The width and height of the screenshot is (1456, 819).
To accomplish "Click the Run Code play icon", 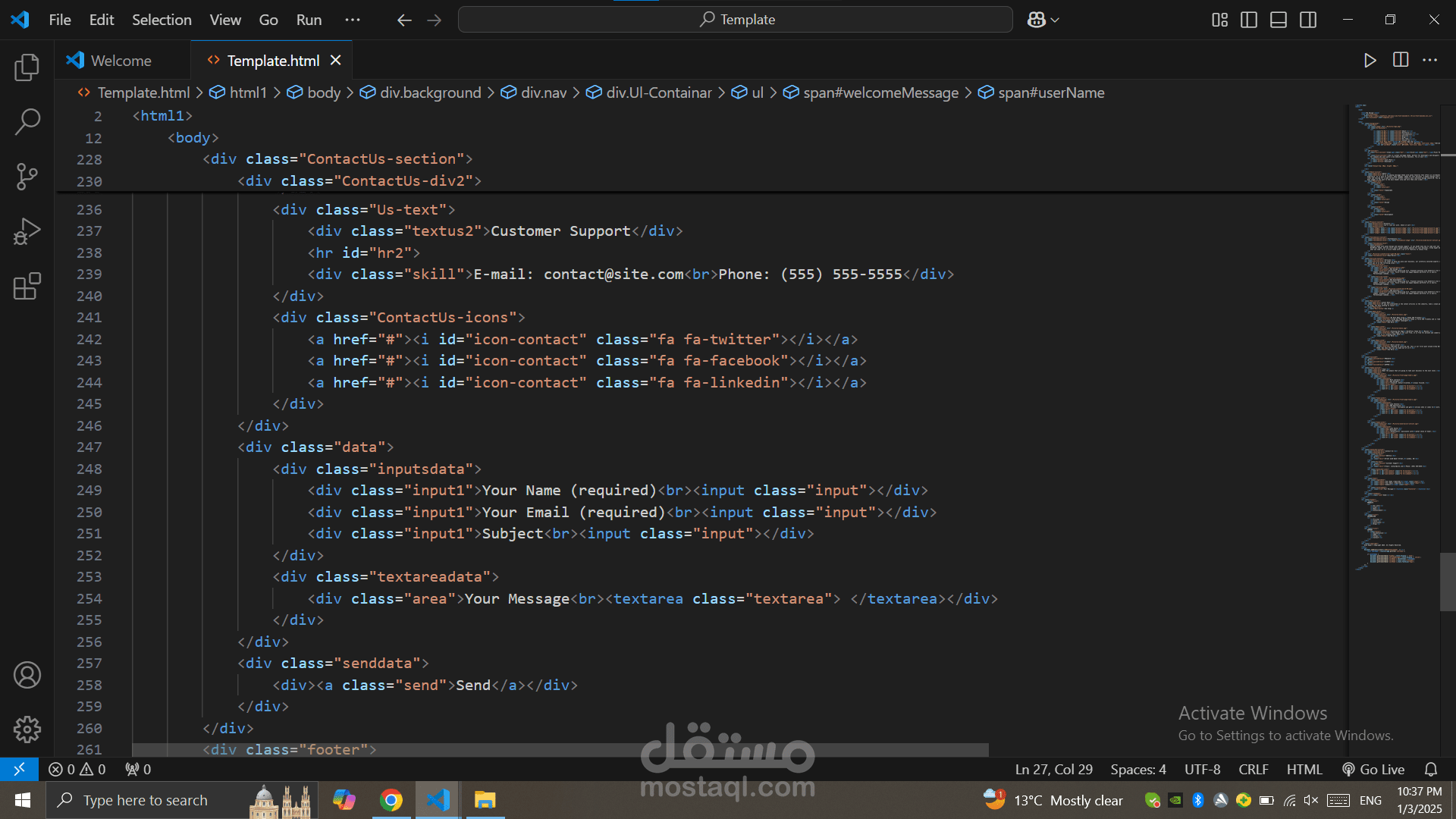I will (1370, 61).
